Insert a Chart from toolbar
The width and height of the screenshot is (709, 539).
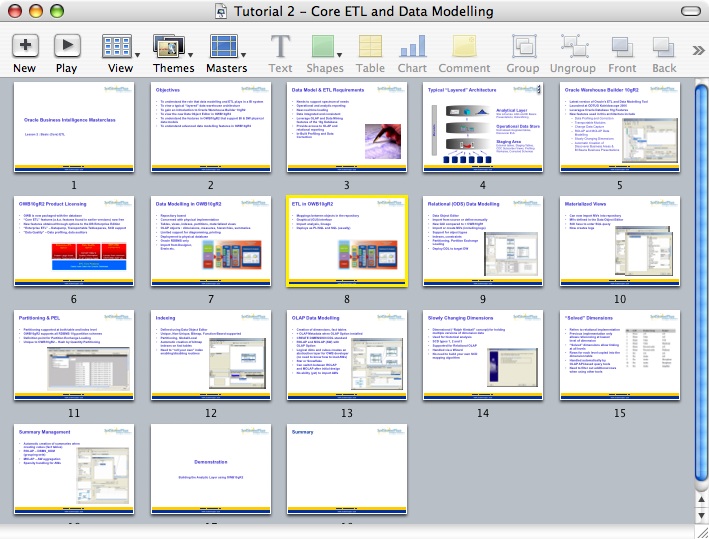pyautogui.click(x=412, y=46)
